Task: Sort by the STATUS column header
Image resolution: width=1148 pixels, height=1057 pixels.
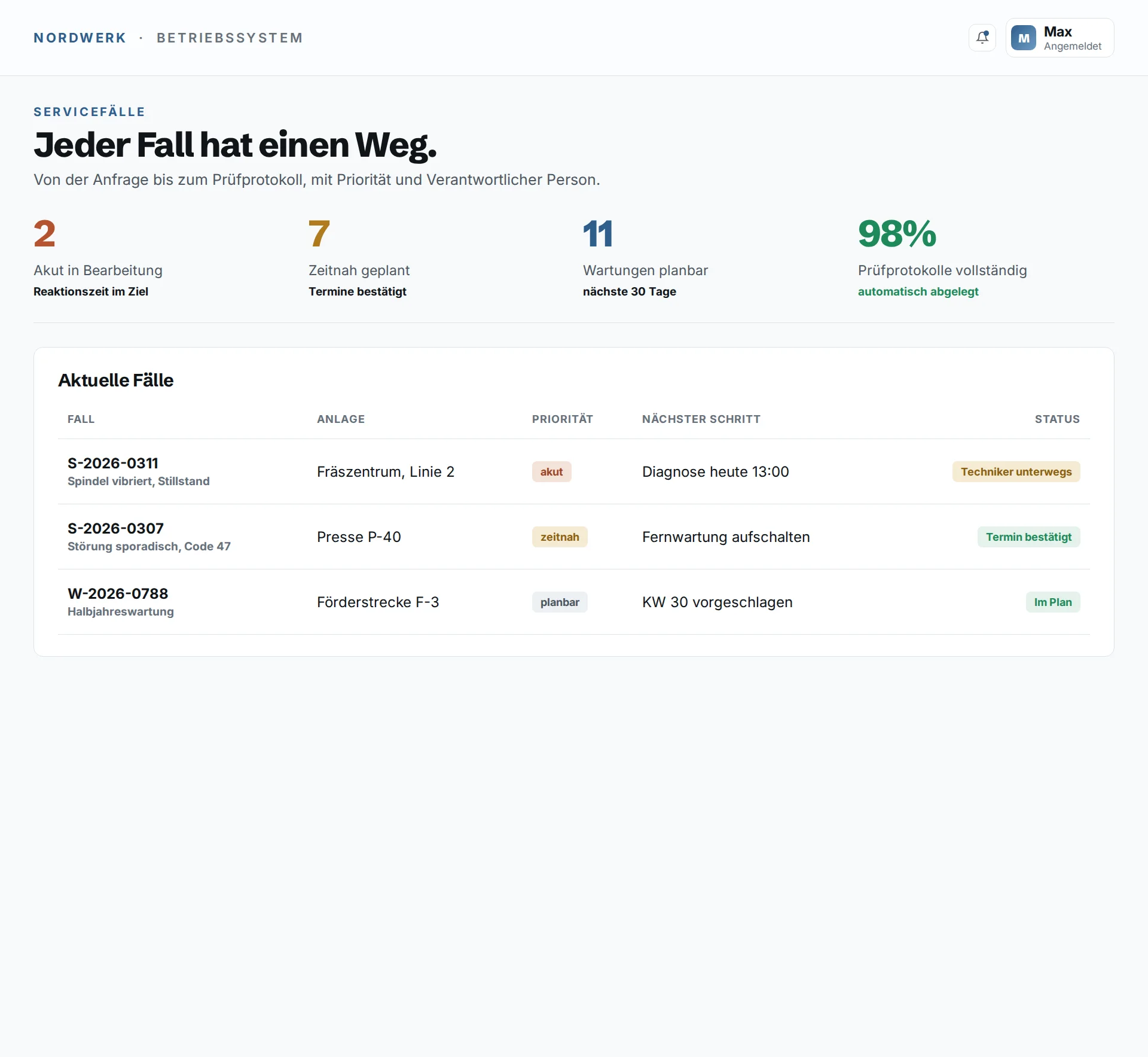Action: [1057, 419]
